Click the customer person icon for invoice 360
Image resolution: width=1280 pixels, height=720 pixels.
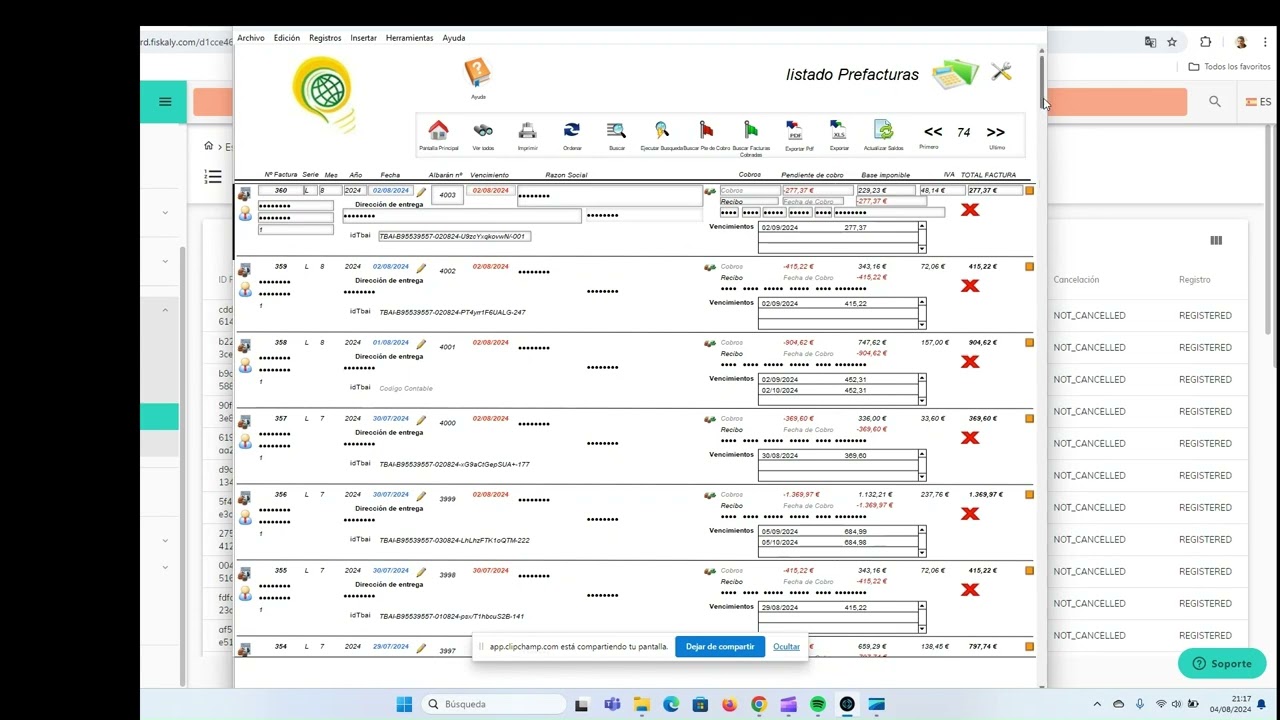(x=245, y=214)
